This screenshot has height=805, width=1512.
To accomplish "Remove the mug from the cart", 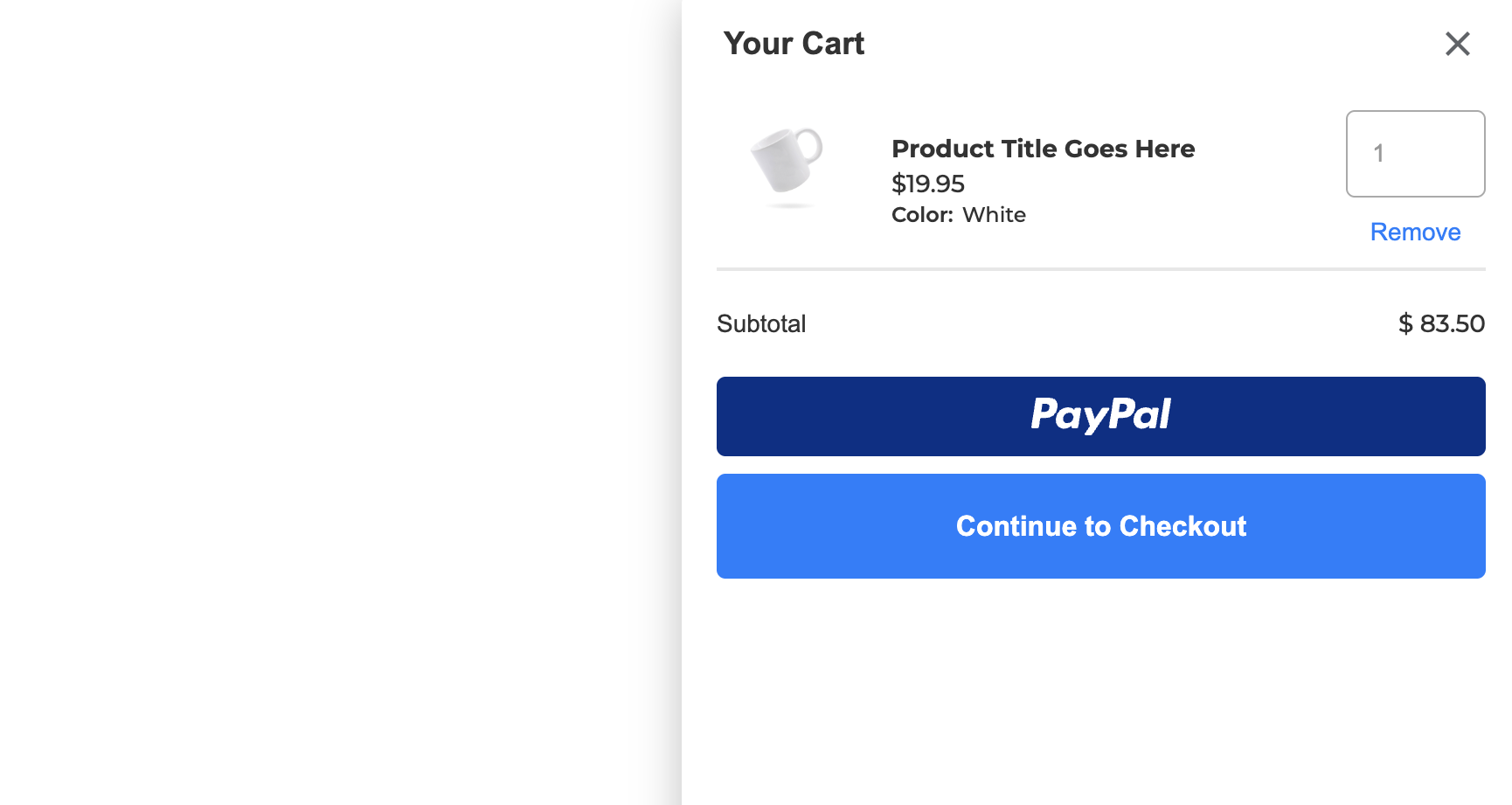I will click(x=1415, y=232).
